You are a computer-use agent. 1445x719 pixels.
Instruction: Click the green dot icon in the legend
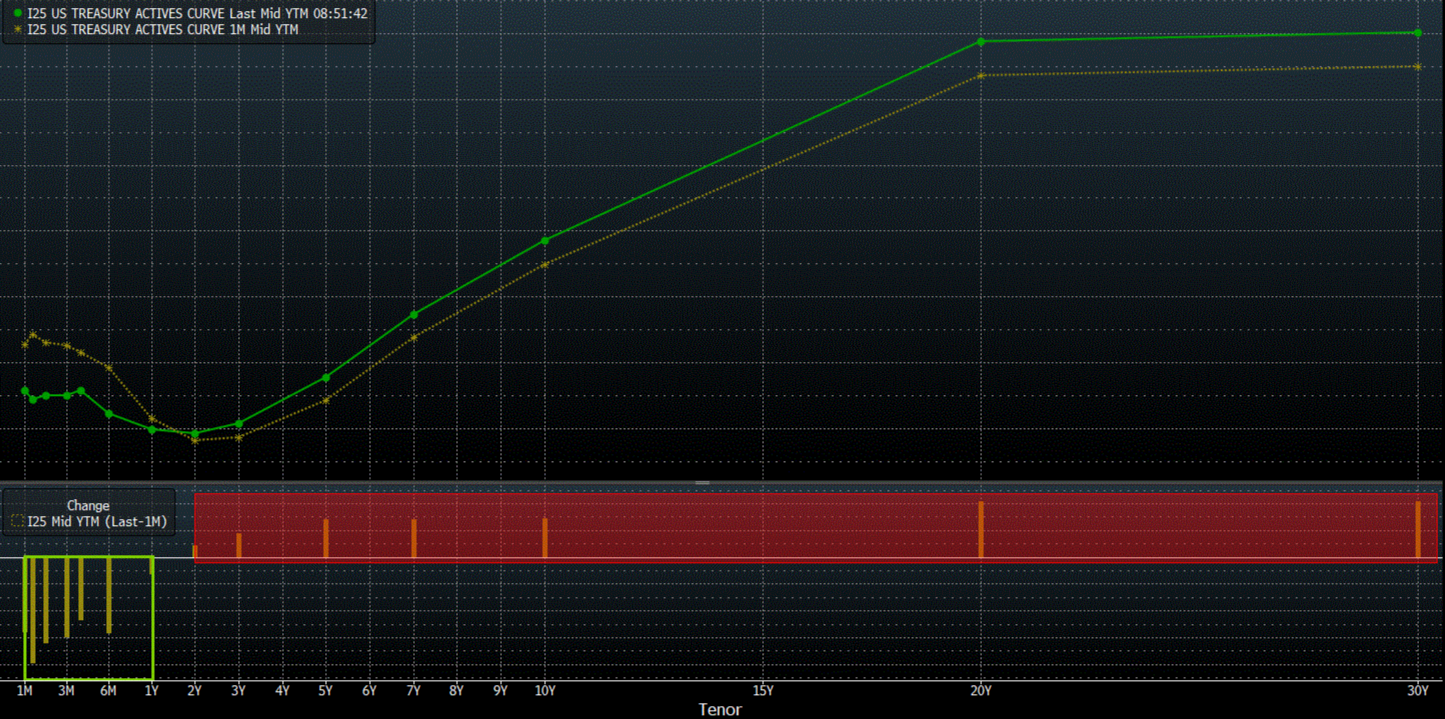click(17, 14)
